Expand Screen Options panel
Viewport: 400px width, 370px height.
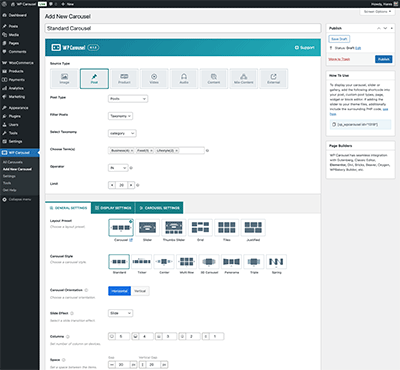(377, 12)
